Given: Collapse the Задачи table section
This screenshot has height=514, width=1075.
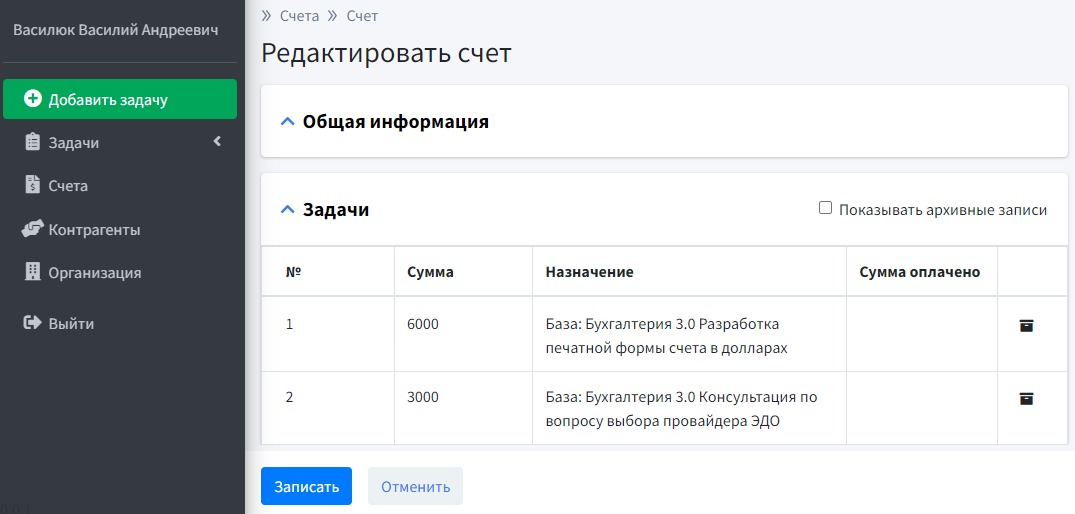Looking at the screenshot, I should pos(288,210).
